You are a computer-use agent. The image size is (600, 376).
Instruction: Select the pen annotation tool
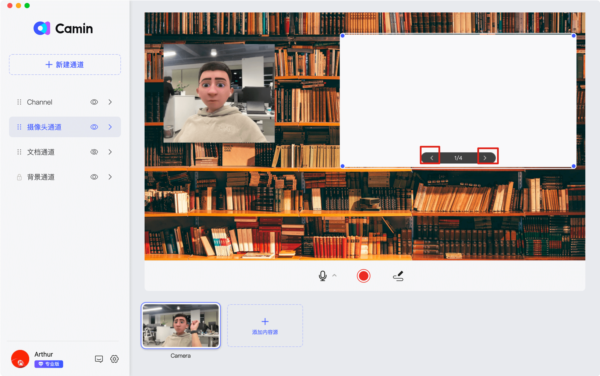[x=398, y=276]
